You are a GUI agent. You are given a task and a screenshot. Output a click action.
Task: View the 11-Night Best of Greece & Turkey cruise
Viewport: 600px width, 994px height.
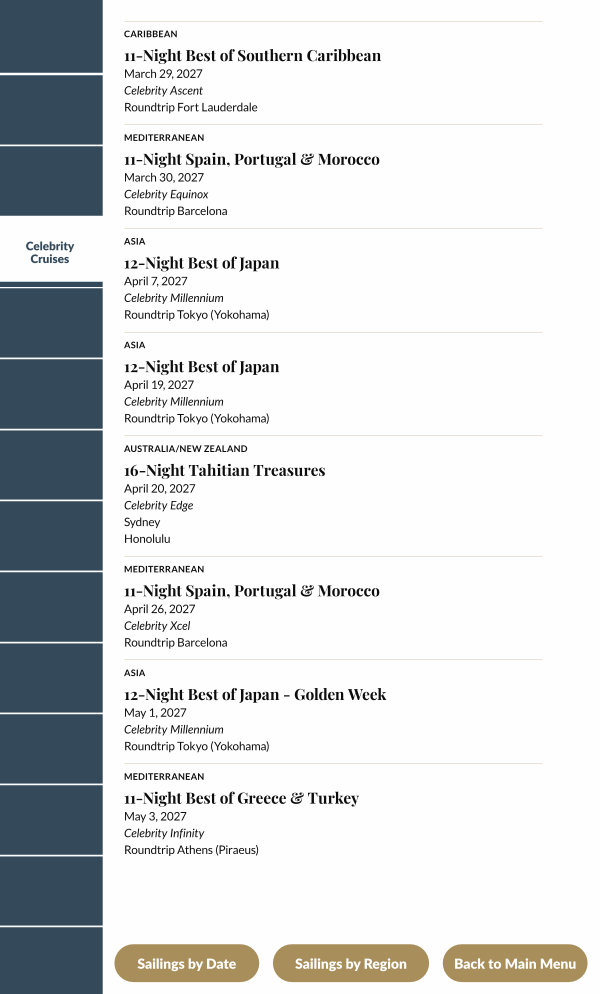241,798
